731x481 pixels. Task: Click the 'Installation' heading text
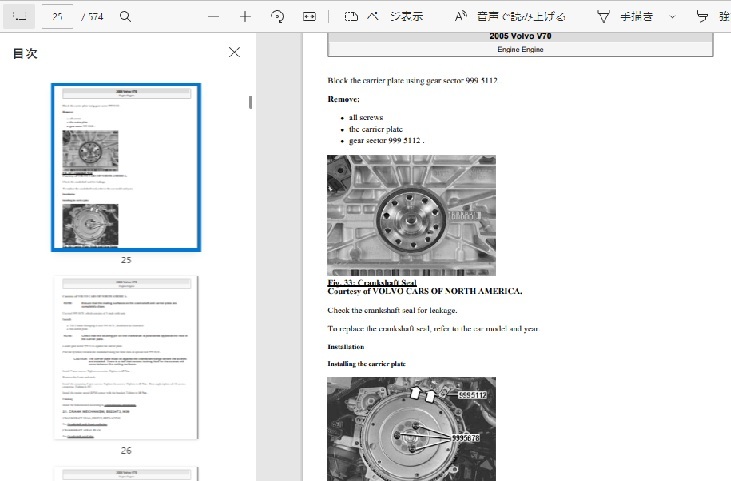coord(346,347)
